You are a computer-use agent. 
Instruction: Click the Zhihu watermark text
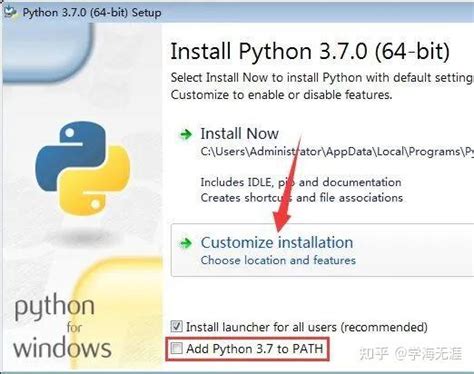(411, 354)
